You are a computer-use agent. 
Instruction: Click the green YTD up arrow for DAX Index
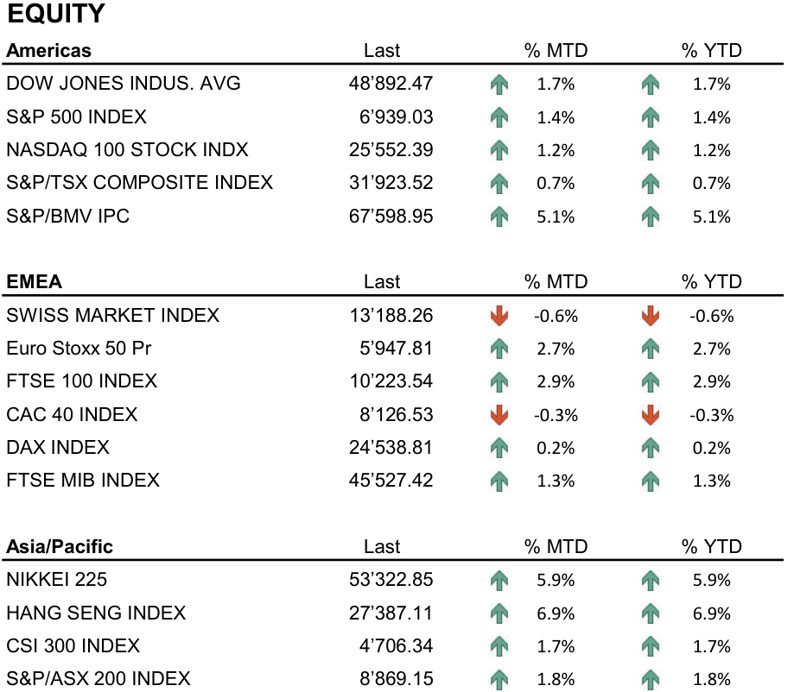coord(650,448)
